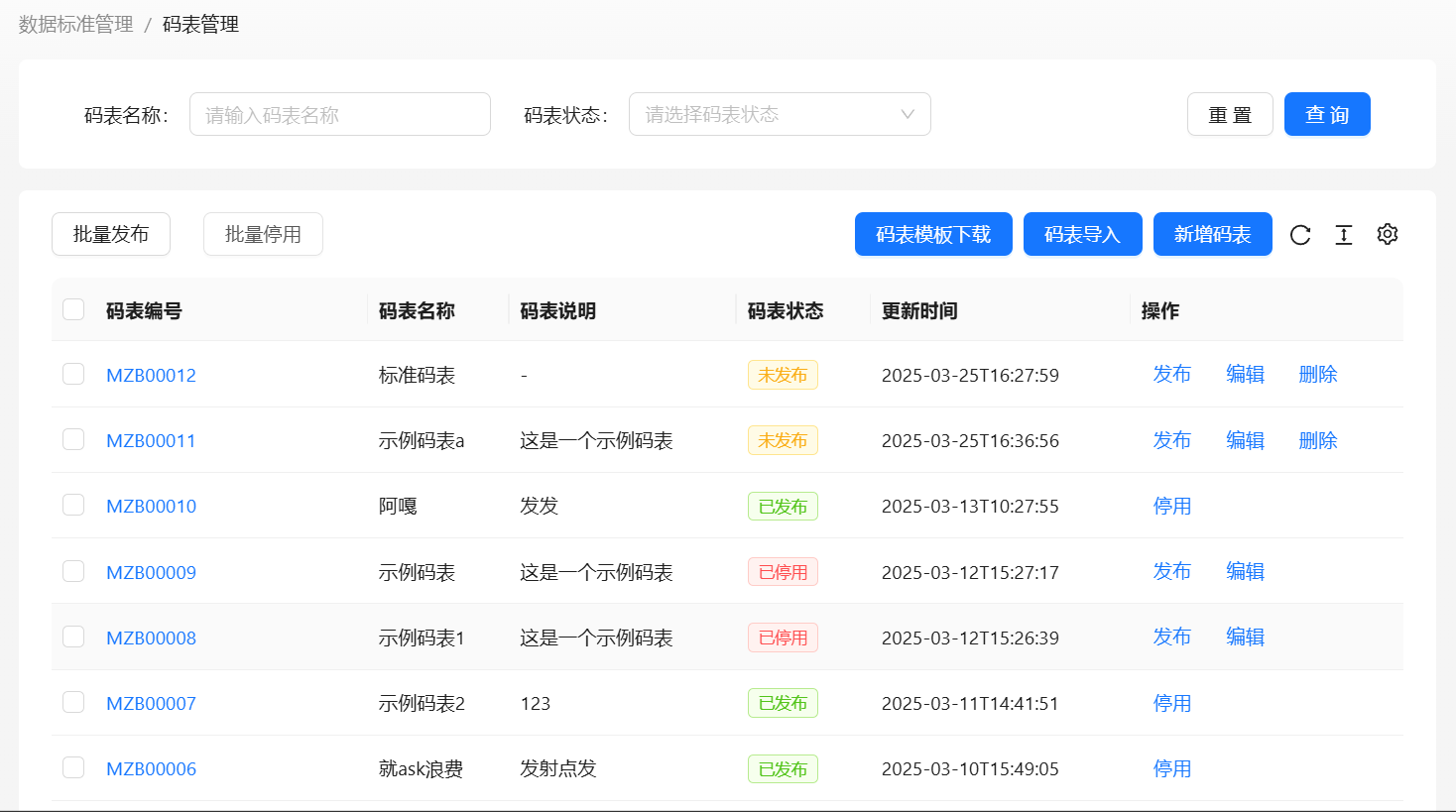1456x812 pixels.
Task: Click the 码表名称 input field
Action: pos(340,114)
